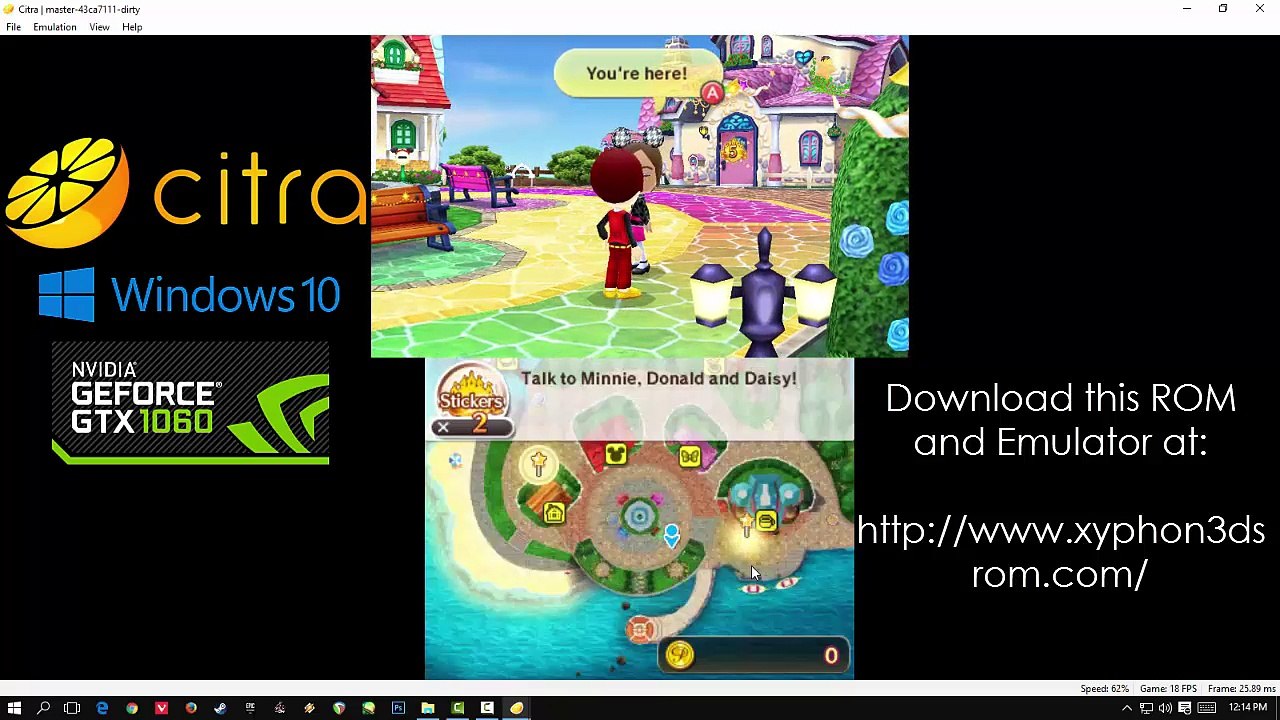This screenshot has height=720, width=1280.
Task: Launch Firefox from the taskbar
Action: (x=191, y=708)
